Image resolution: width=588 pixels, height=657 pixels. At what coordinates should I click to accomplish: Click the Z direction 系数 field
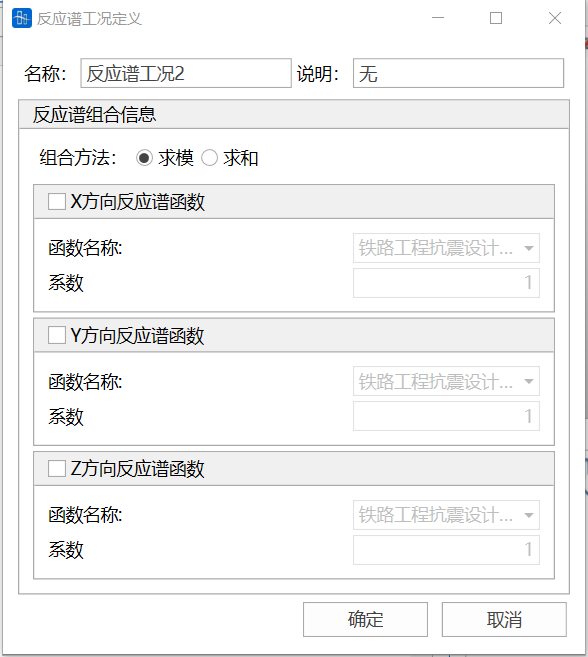coord(446,550)
